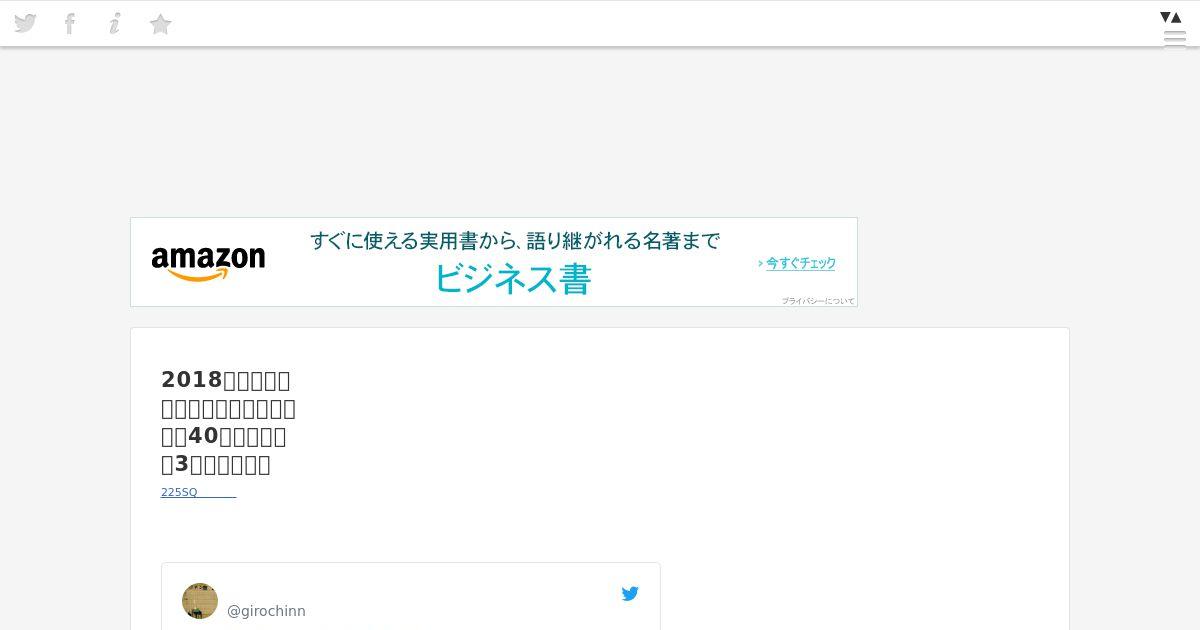Open the info icon in the top bar

tap(115, 23)
